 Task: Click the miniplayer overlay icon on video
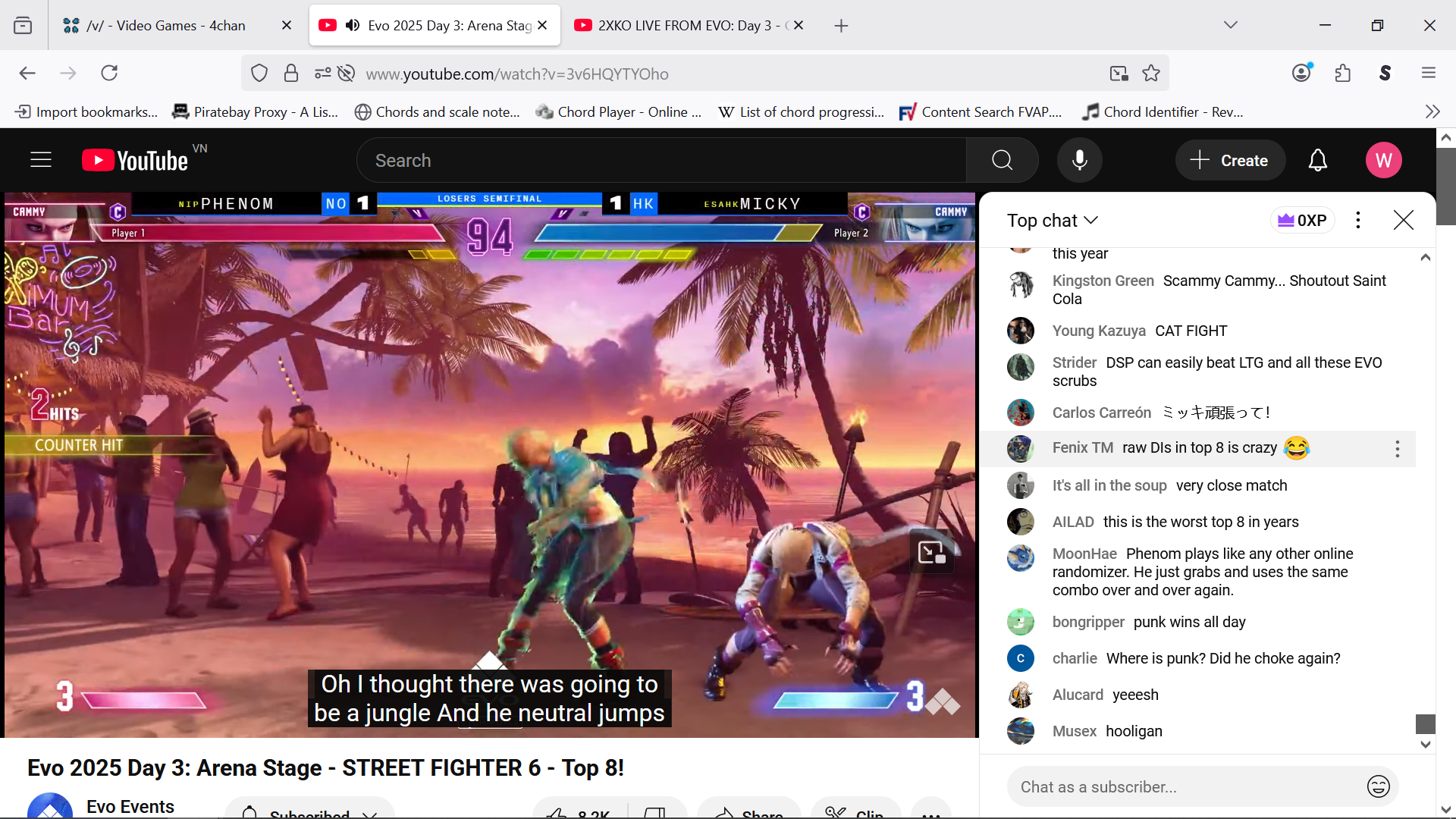932,552
